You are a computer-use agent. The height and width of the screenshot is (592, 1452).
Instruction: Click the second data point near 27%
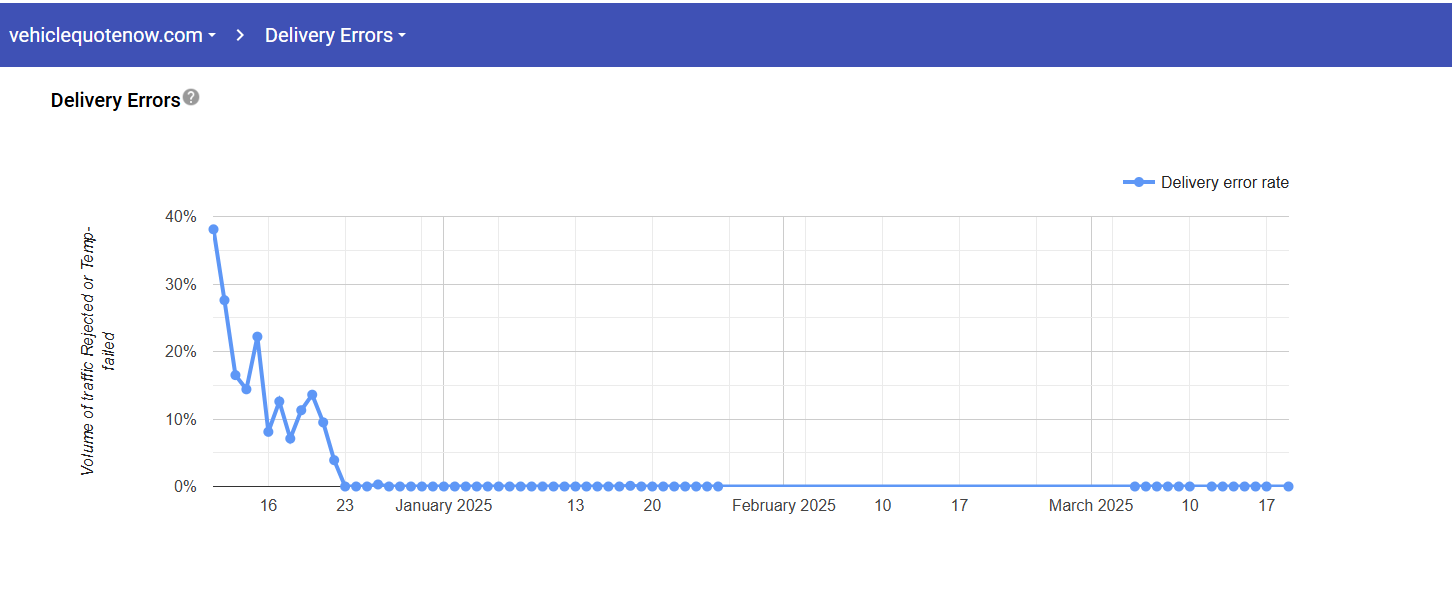click(224, 300)
